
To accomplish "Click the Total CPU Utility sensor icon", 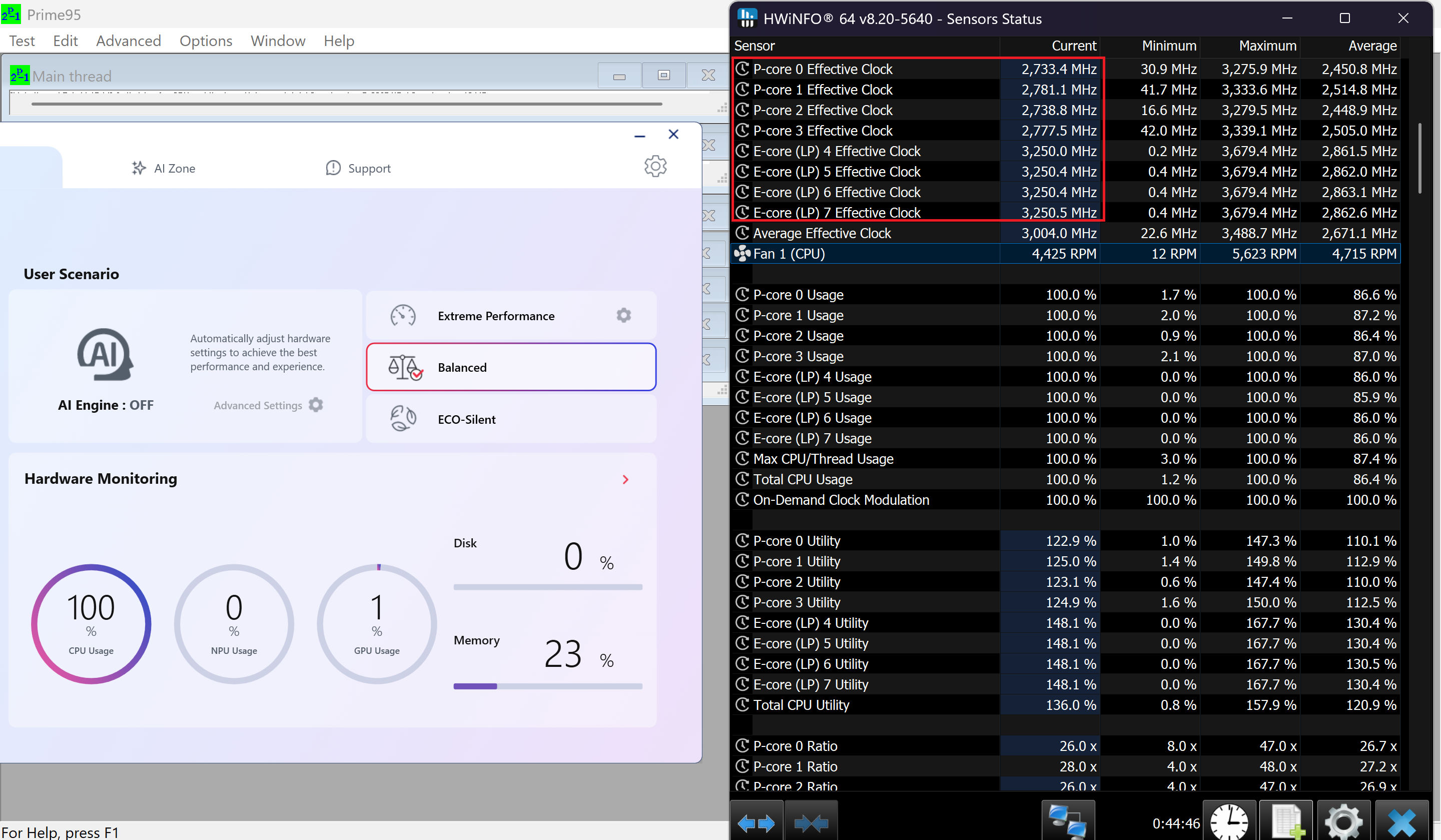I will 742,704.
